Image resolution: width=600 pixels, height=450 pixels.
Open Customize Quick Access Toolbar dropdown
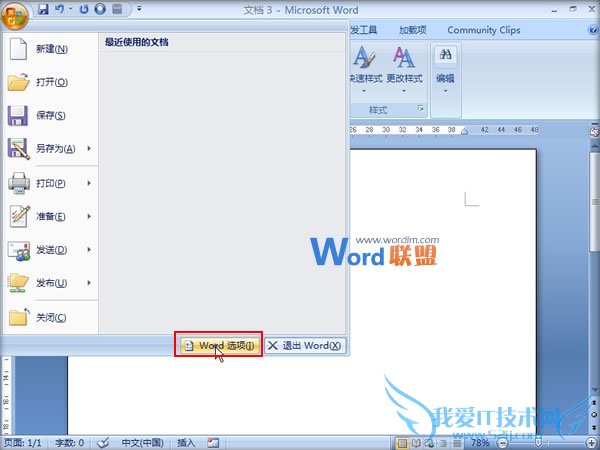click(x=139, y=8)
